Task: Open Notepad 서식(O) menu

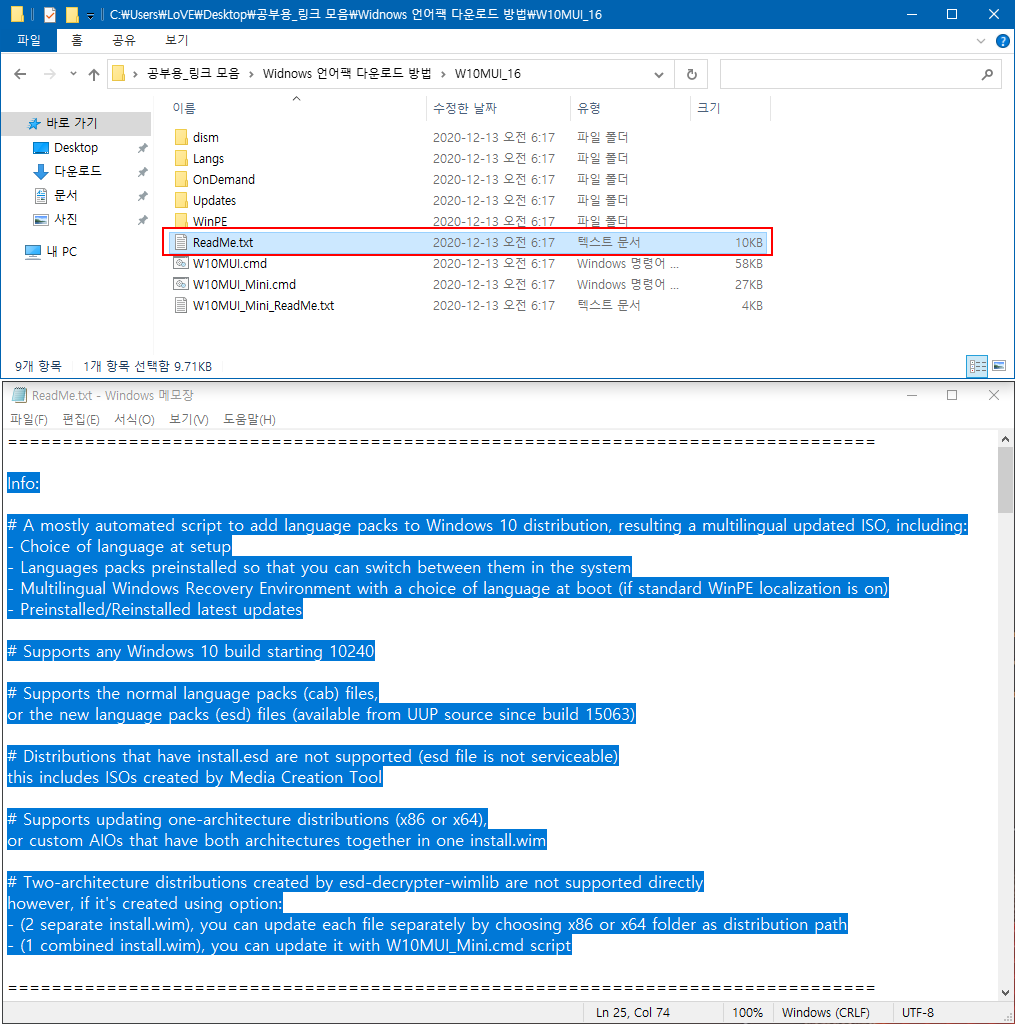Action: [x=135, y=419]
